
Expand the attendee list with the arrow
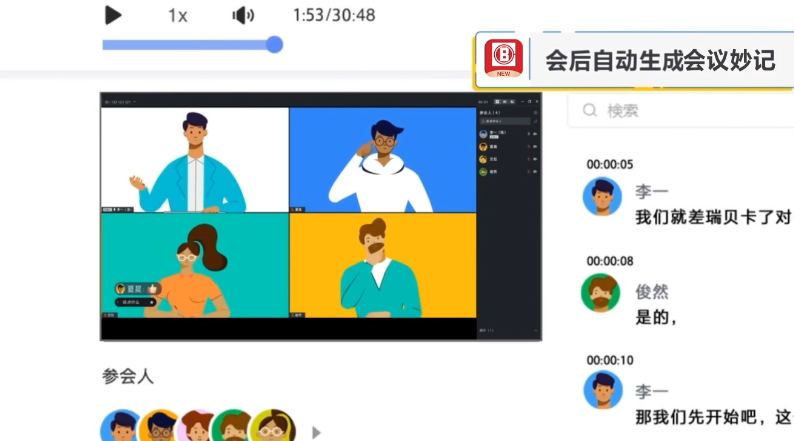tap(316, 432)
